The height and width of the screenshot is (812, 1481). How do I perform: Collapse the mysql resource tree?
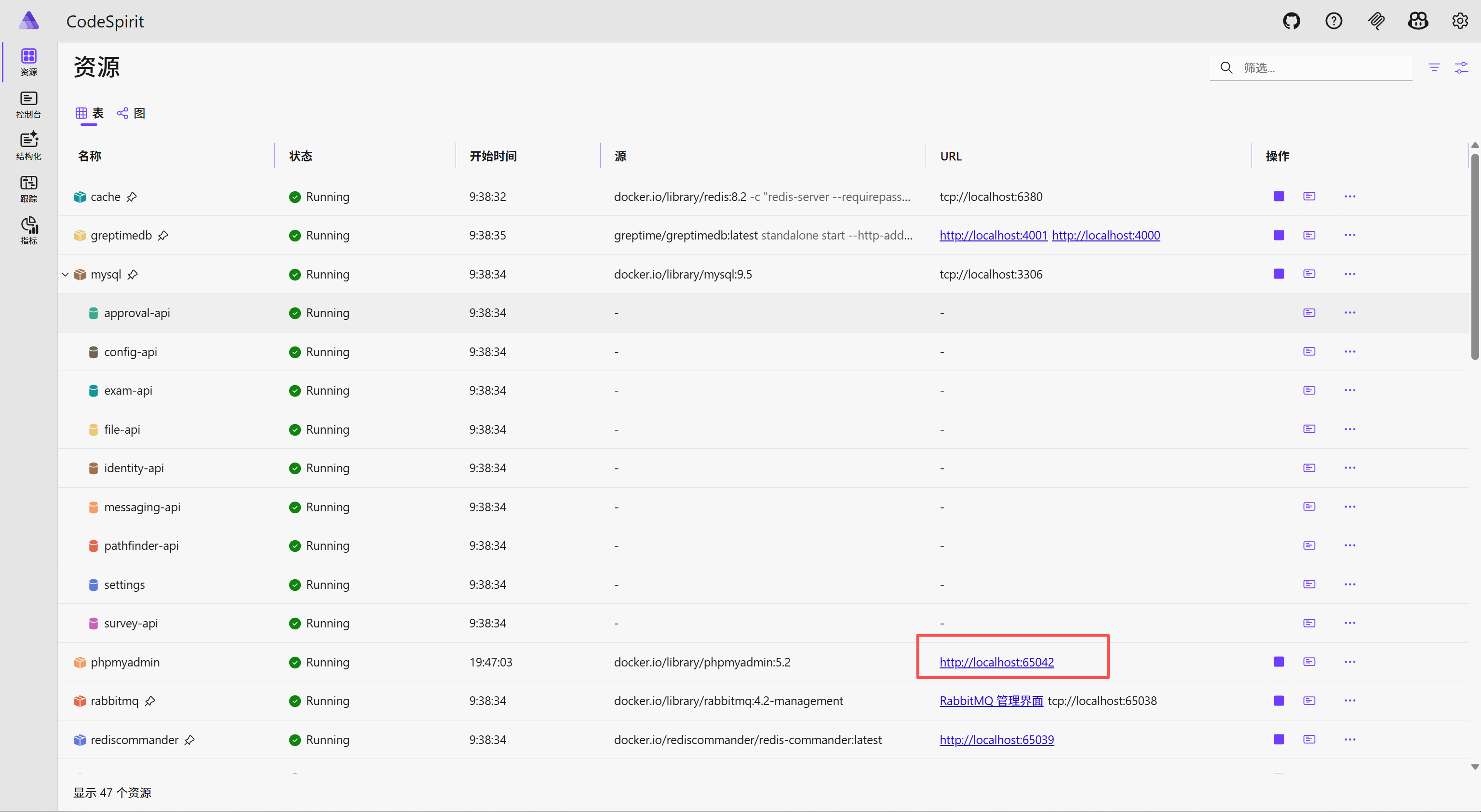click(66, 274)
